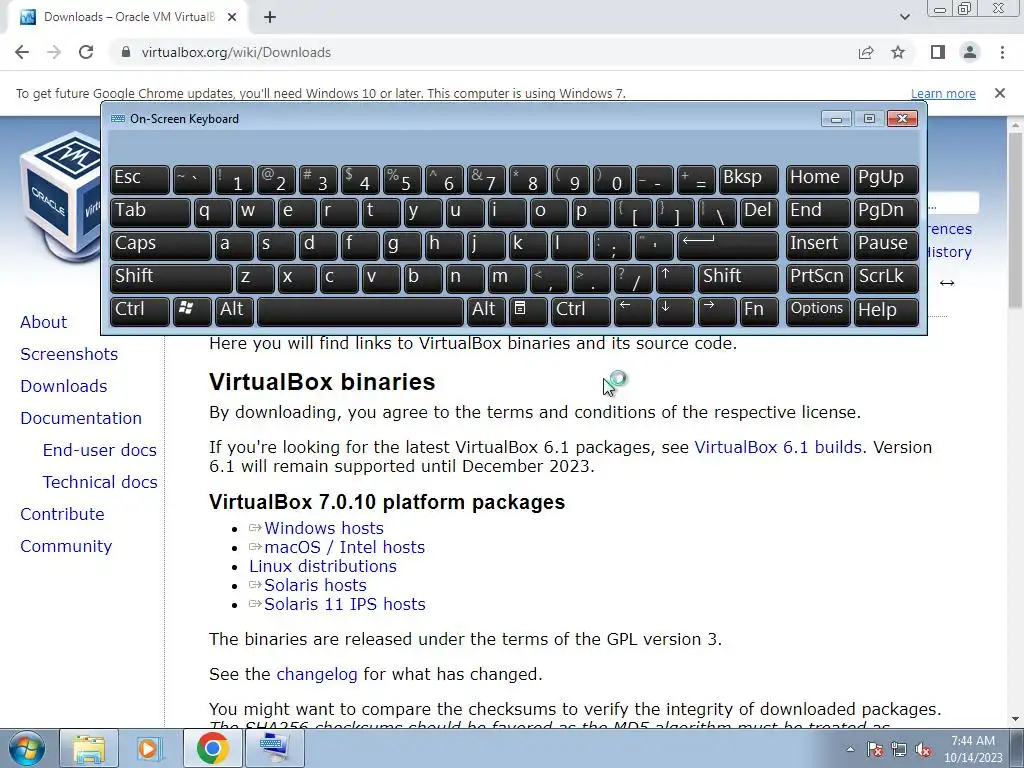Toggle left Shift key on keyboard
1024x768 pixels.
point(171,278)
